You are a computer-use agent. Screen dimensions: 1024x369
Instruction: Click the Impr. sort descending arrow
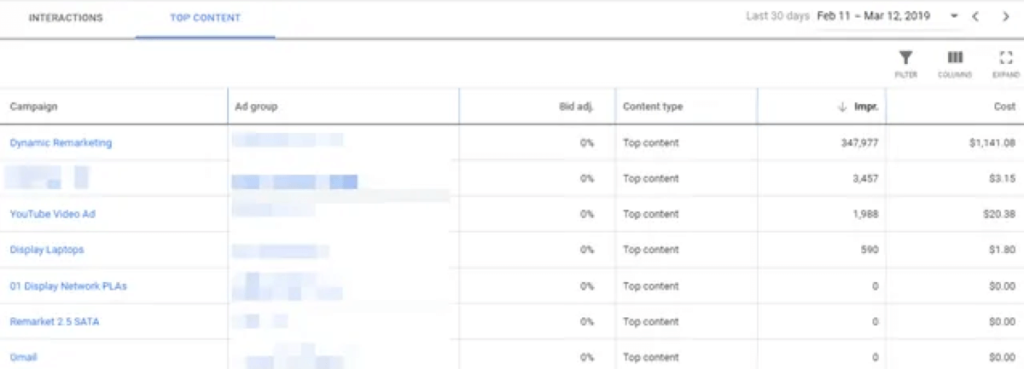pos(842,106)
